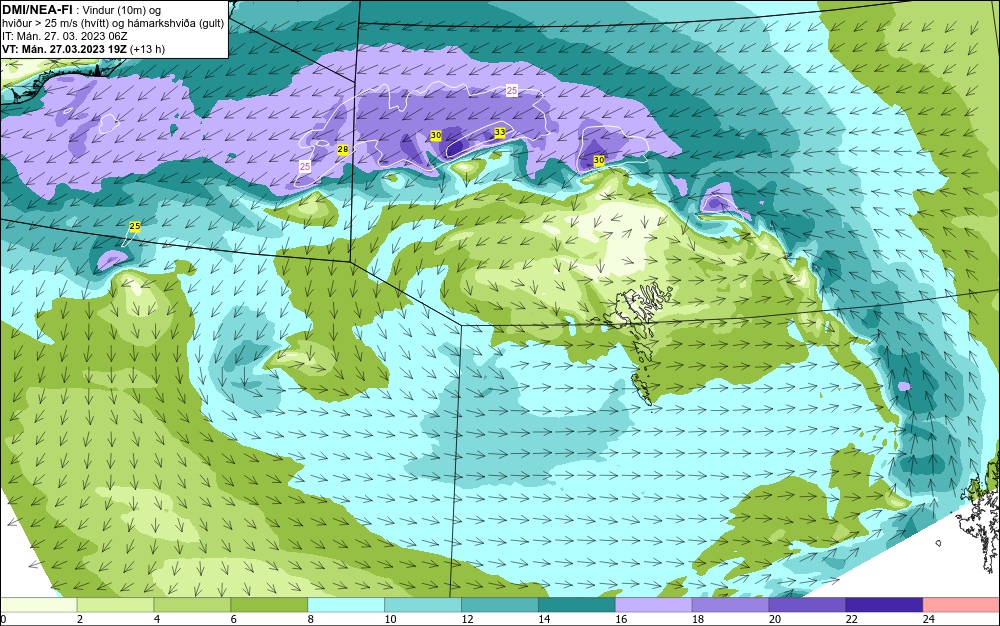The image size is (1000, 626).
Task: Click the yellow 25 gust label
Action: [x=135, y=226]
